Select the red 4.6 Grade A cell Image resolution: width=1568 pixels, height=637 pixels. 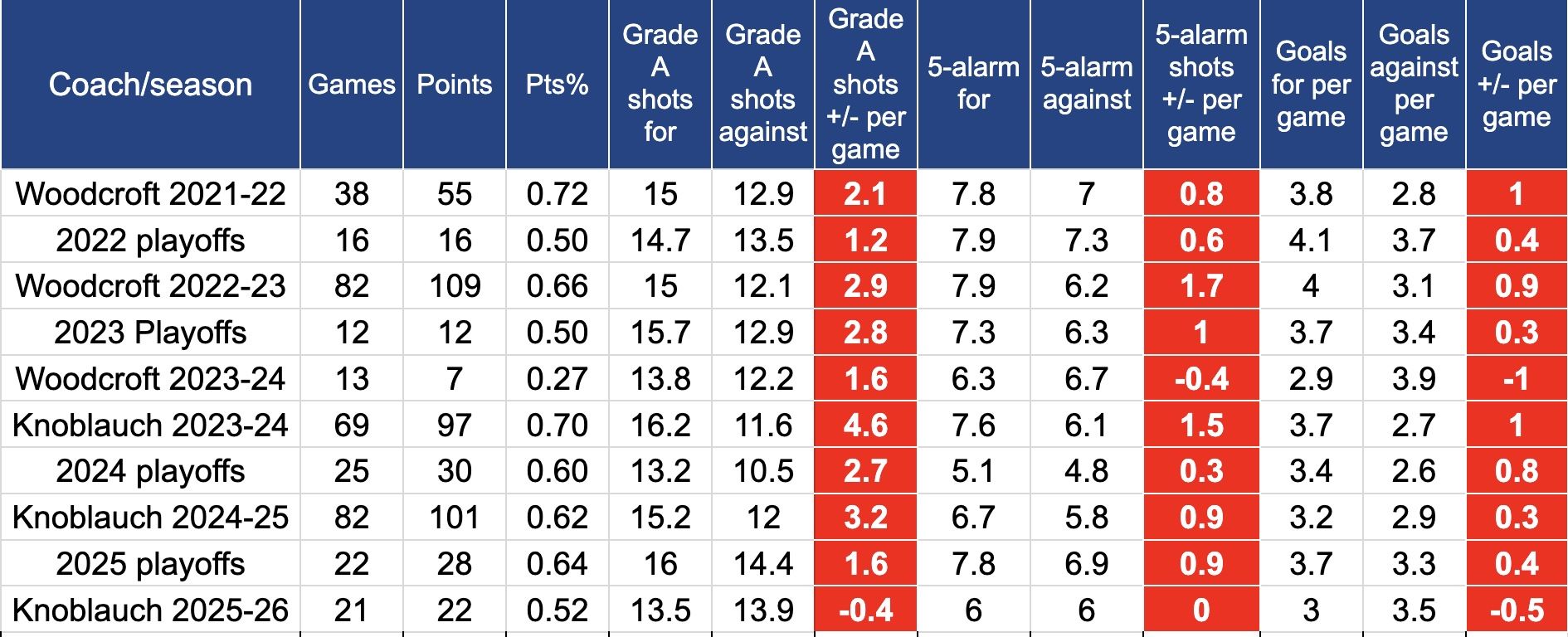tap(865, 425)
